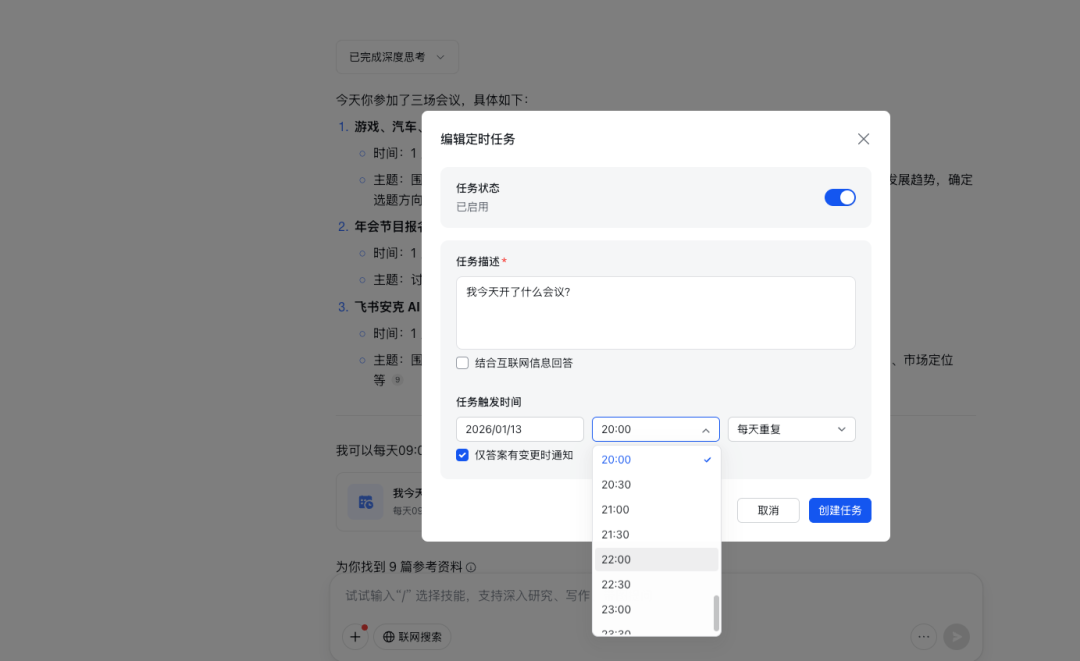Screen dimensions: 1080x661
Task: Enable the 结合互联网信息回答 checkbox
Action: (x=462, y=363)
